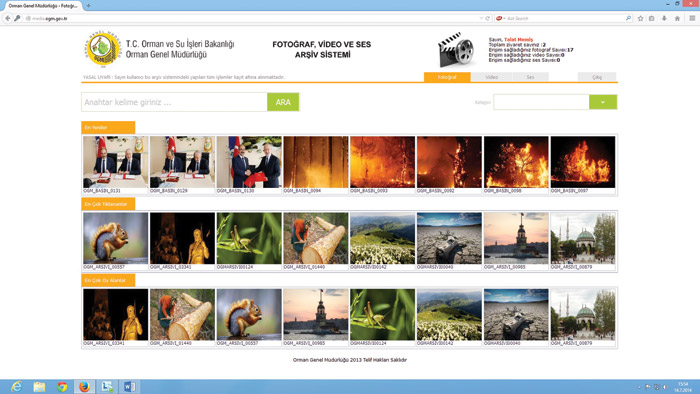This screenshot has width=700, height=394.
Task: Click the En Yeniler section header
Action: (x=108, y=127)
